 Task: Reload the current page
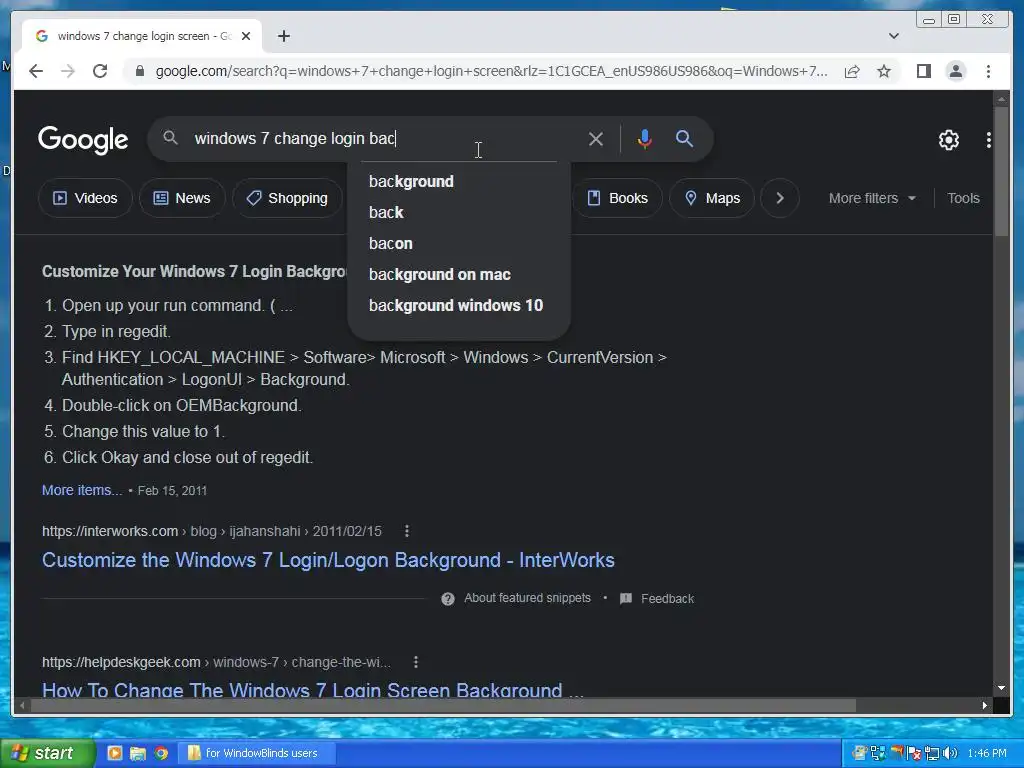pos(100,71)
